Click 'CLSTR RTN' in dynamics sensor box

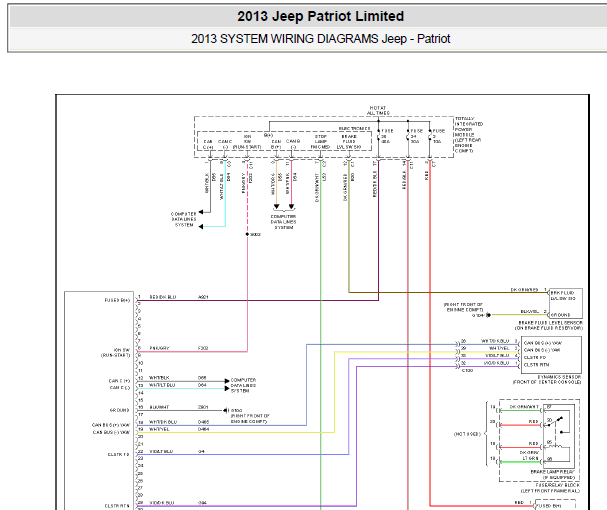coord(537,365)
